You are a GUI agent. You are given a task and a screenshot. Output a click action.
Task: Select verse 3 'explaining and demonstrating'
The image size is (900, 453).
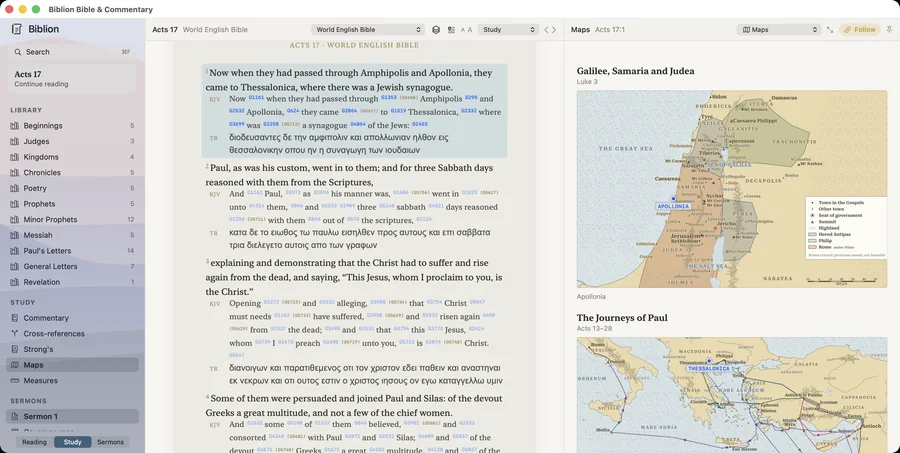354,277
